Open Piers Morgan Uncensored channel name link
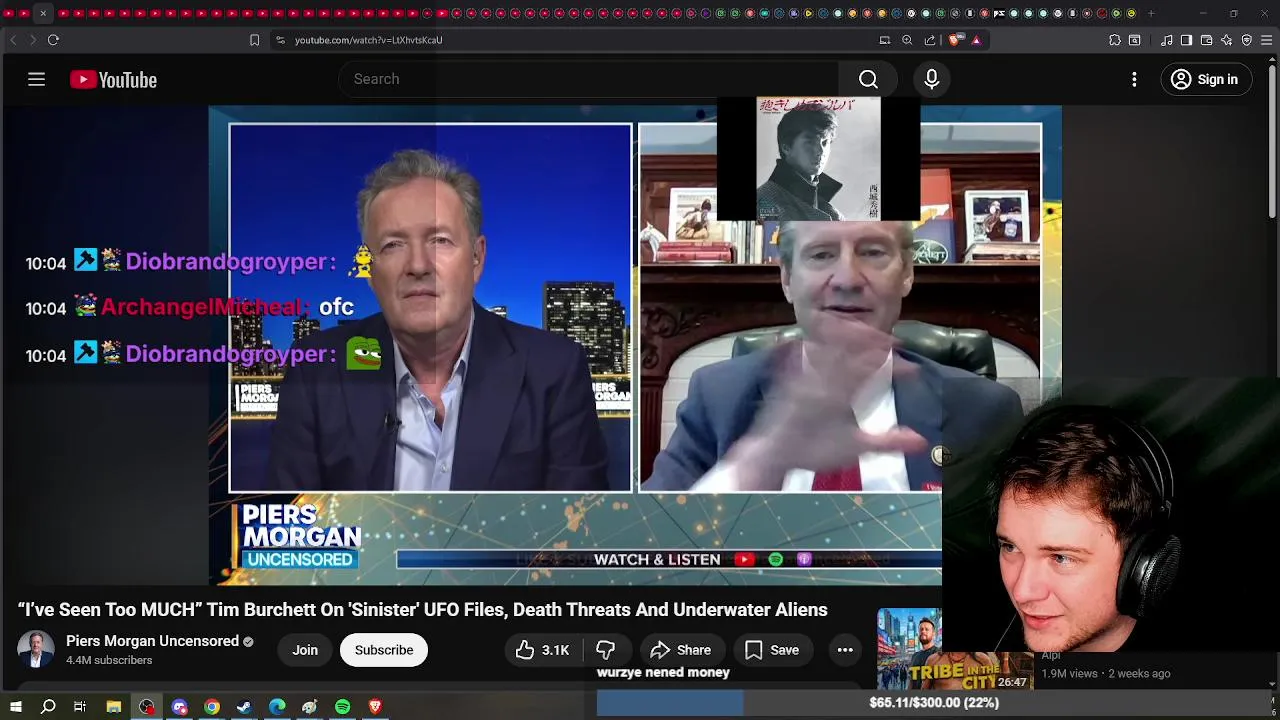 (x=152, y=641)
